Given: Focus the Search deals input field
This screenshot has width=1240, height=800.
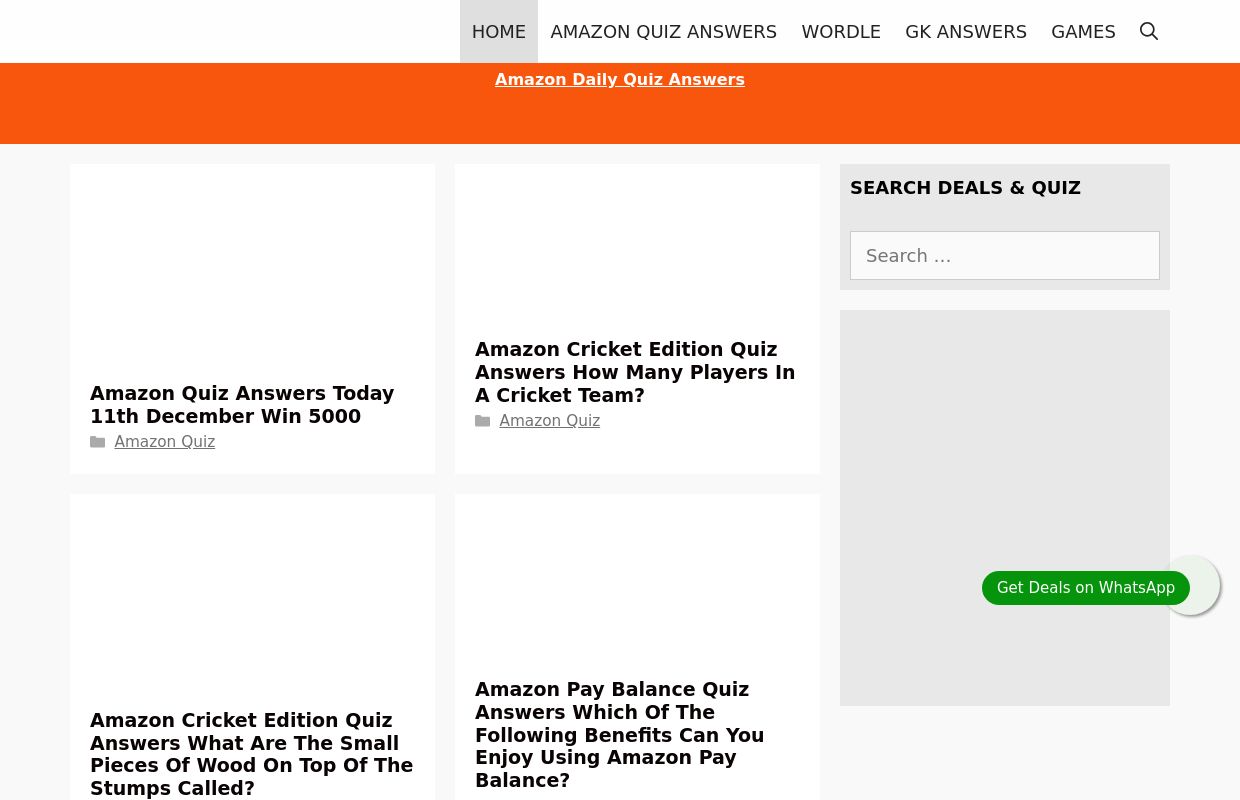Looking at the screenshot, I should tap(1005, 256).
